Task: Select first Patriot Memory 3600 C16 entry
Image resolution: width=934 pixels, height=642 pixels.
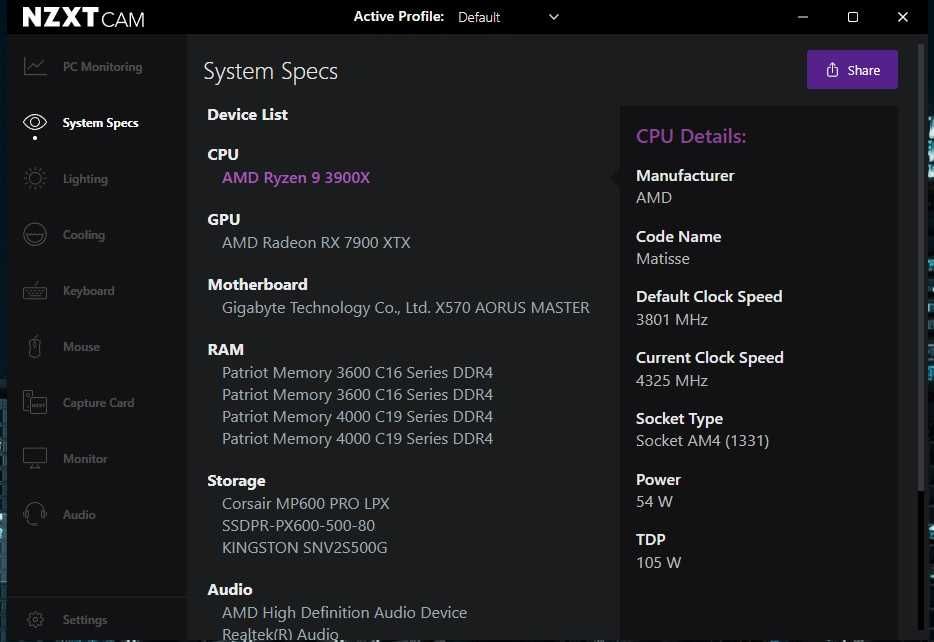Action: (357, 372)
